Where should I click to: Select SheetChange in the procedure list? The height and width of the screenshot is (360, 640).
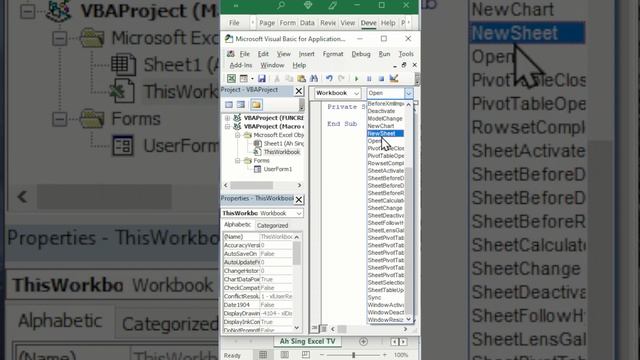[x=385, y=208]
